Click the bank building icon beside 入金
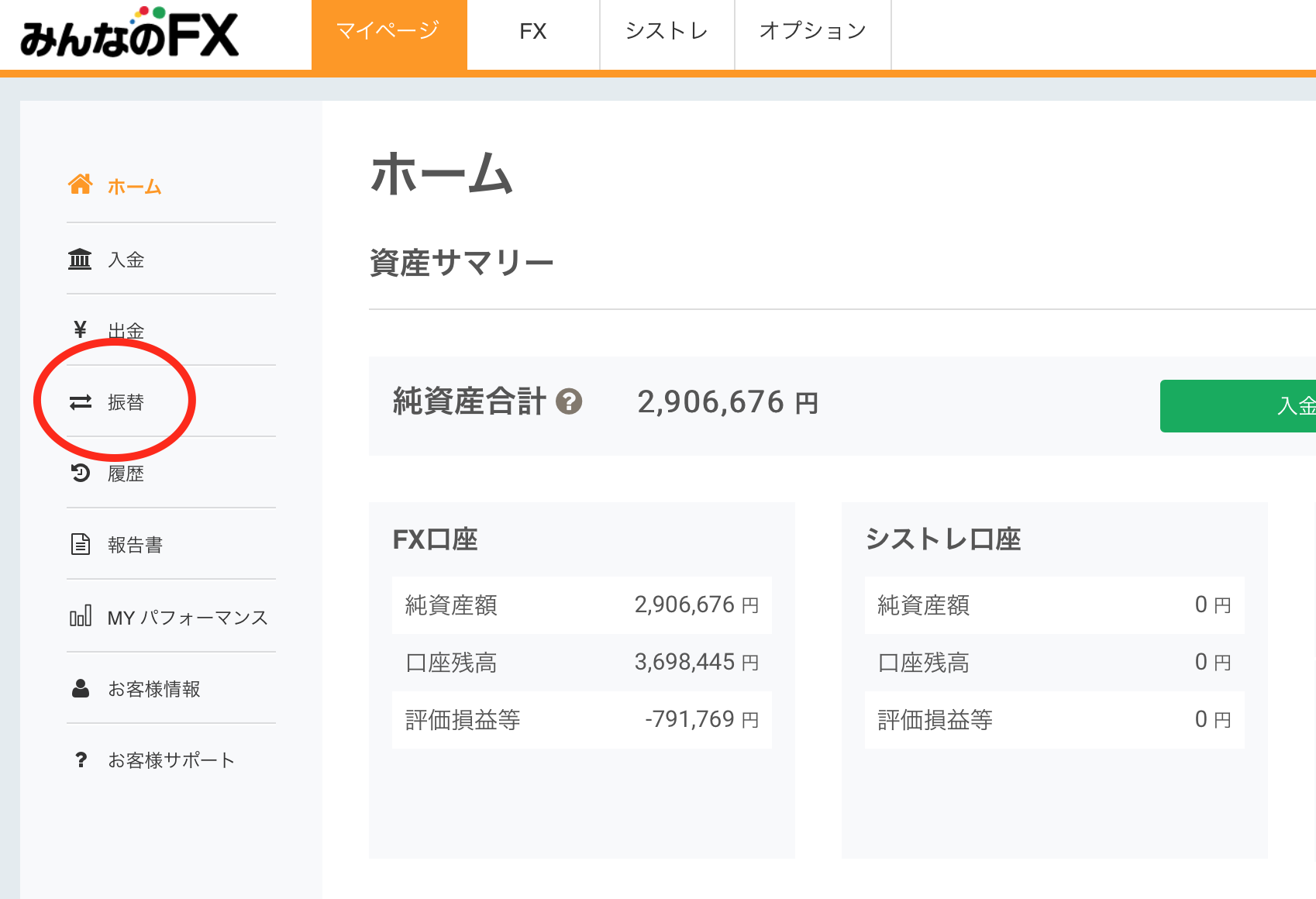1316x899 pixels. pyautogui.click(x=80, y=259)
